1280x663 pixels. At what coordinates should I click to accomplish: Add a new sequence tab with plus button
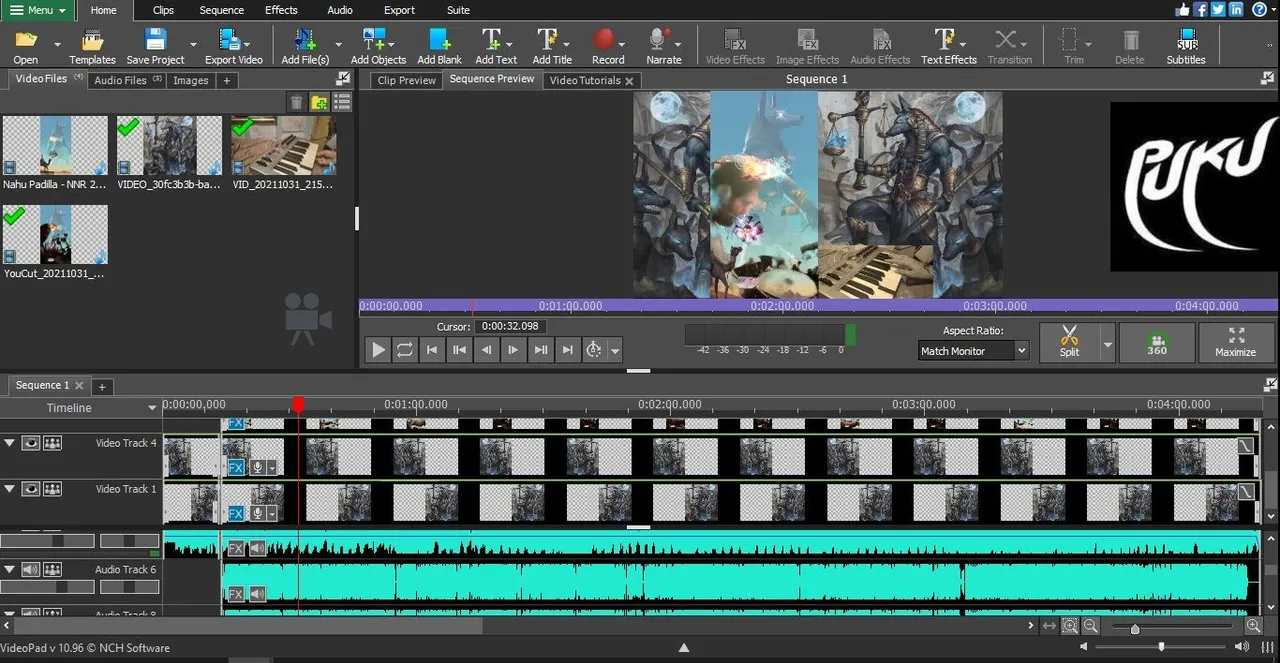pyautogui.click(x=101, y=386)
